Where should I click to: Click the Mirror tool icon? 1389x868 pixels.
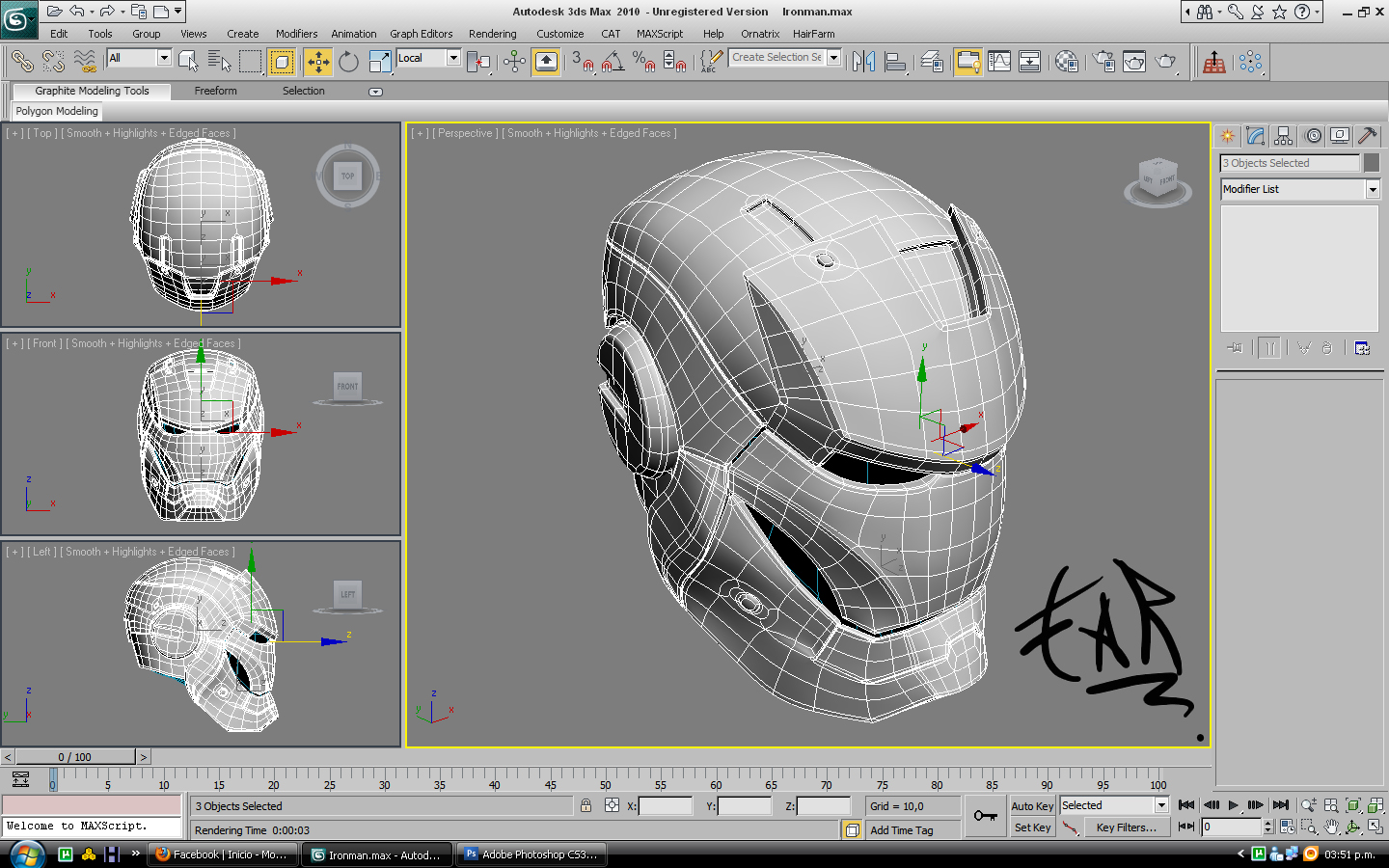863,62
